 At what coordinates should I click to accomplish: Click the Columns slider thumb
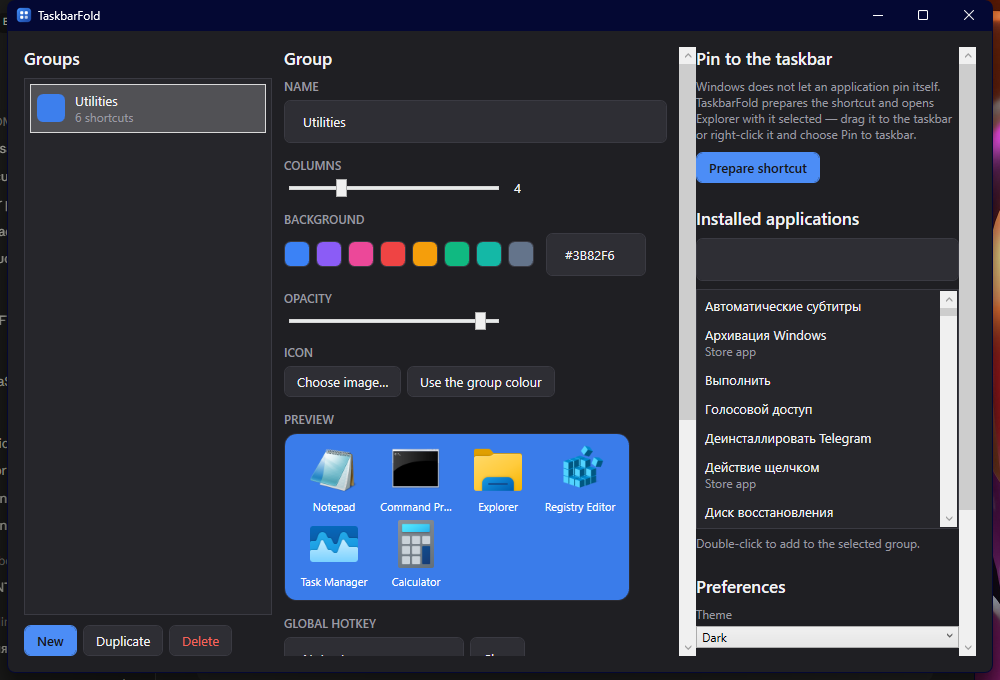(341, 188)
